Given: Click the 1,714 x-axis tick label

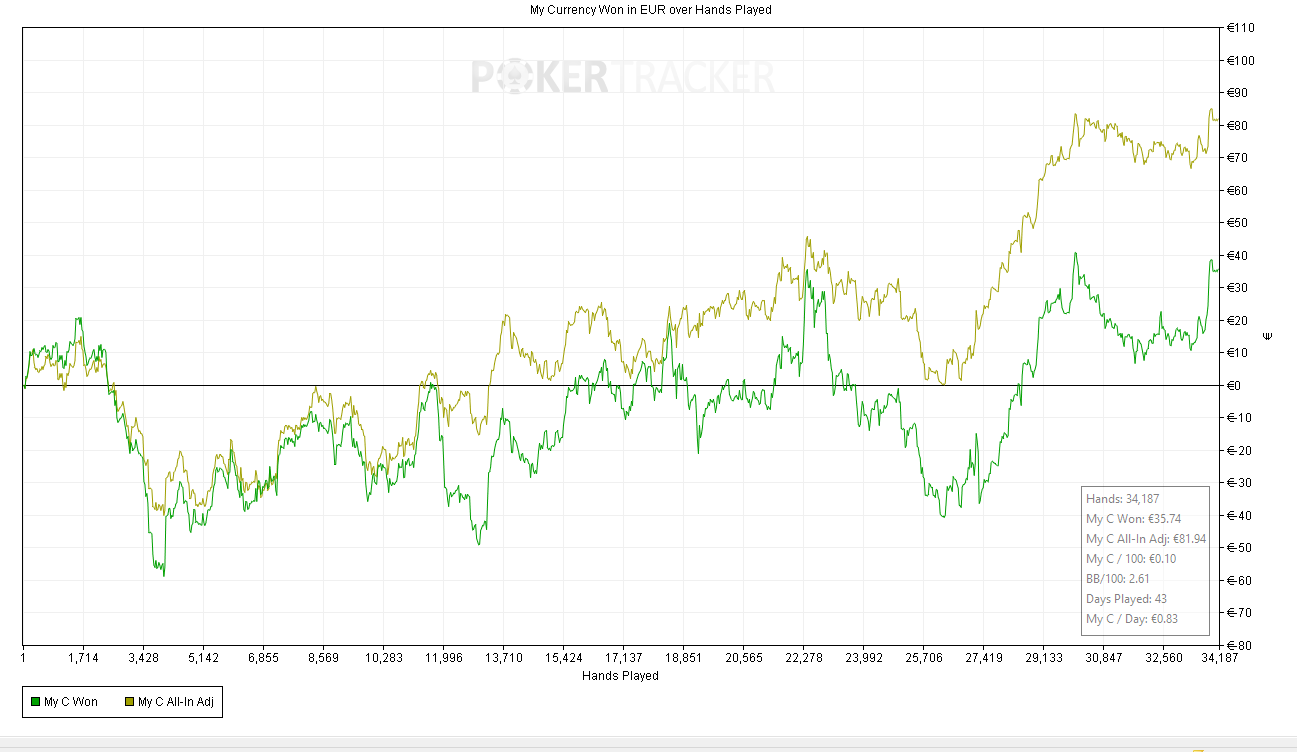Looking at the screenshot, I should click(x=83, y=658).
